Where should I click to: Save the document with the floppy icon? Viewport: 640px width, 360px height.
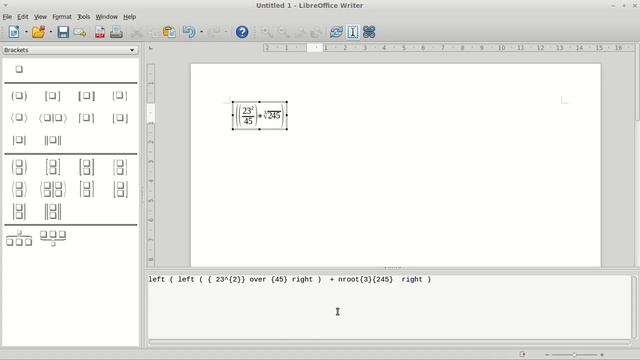pyautogui.click(x=63, y=32)
